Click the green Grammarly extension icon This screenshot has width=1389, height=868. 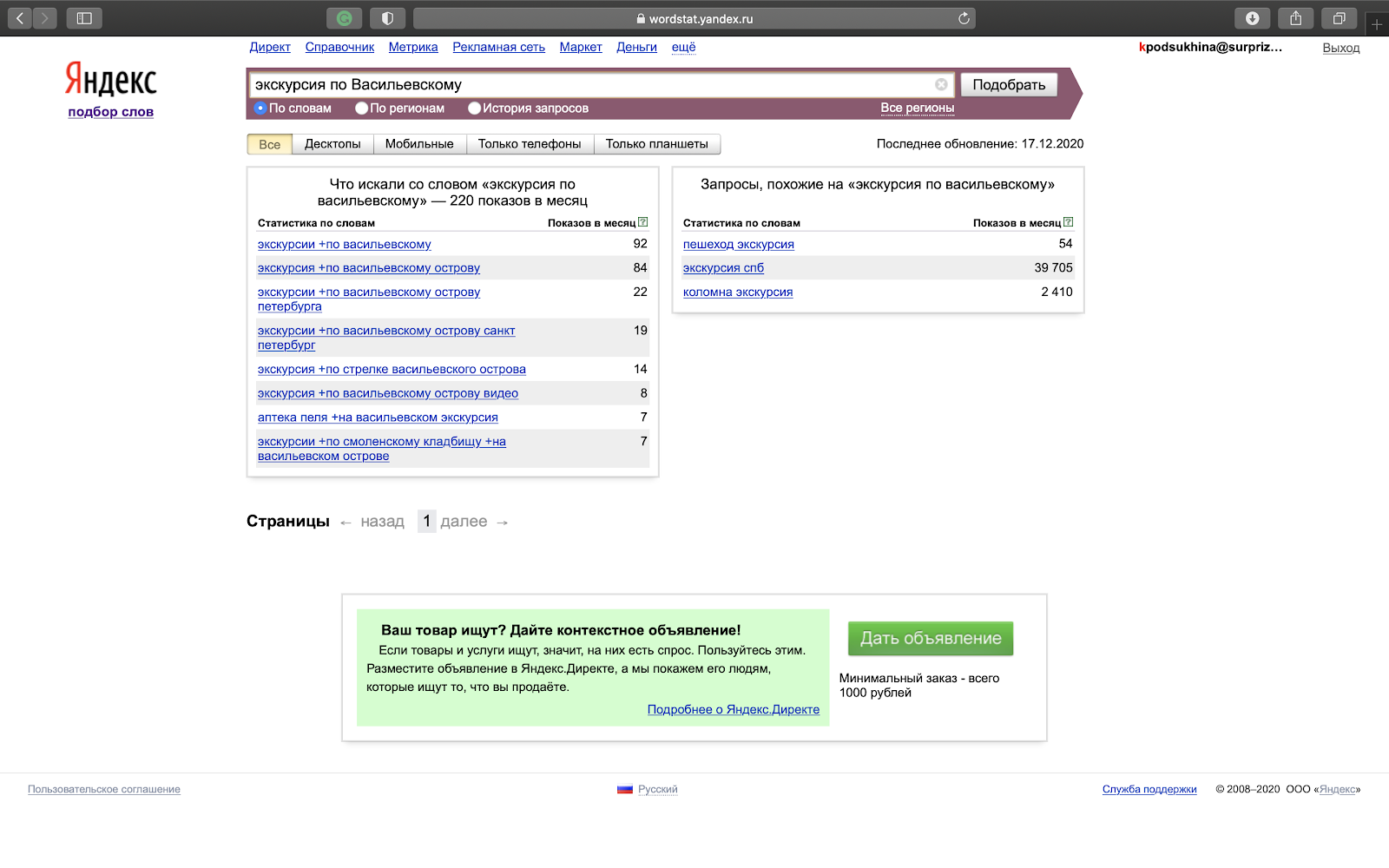(x=344, y=18)
